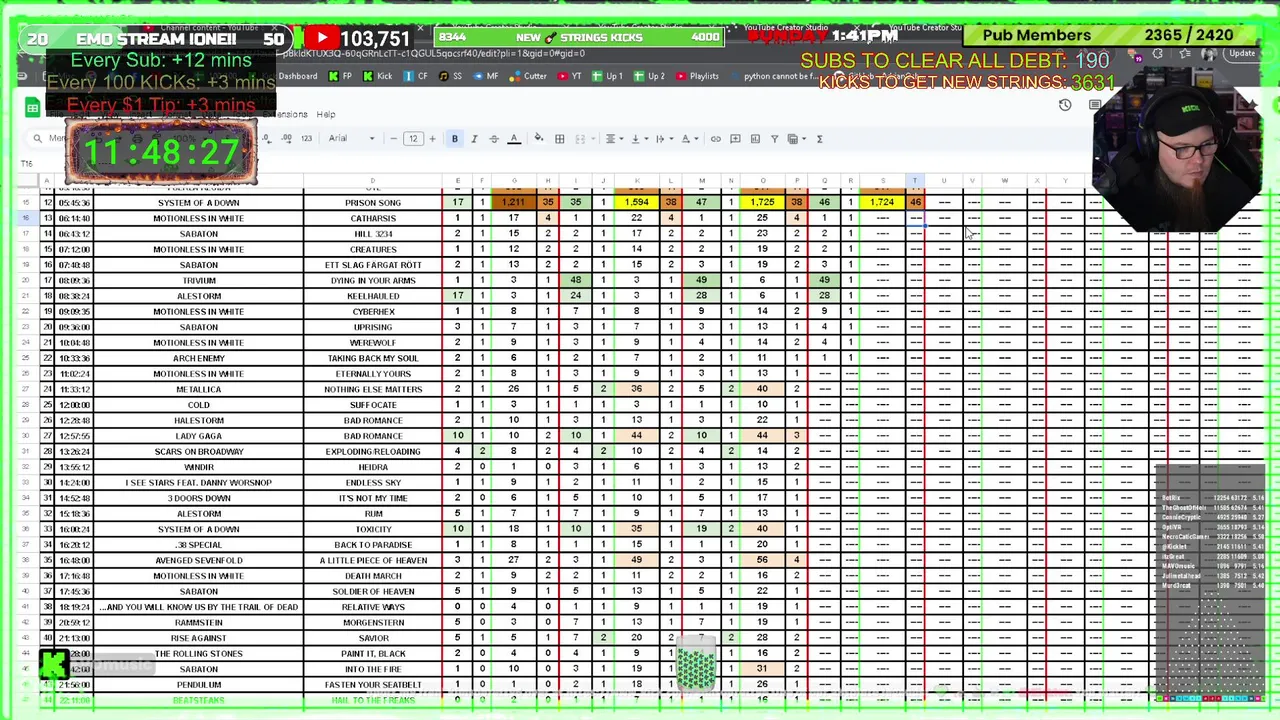Screen dimensions: 1280x720
Task: Click the Name box showing T16
Action: pyautogui.click(x=28, y=163)
